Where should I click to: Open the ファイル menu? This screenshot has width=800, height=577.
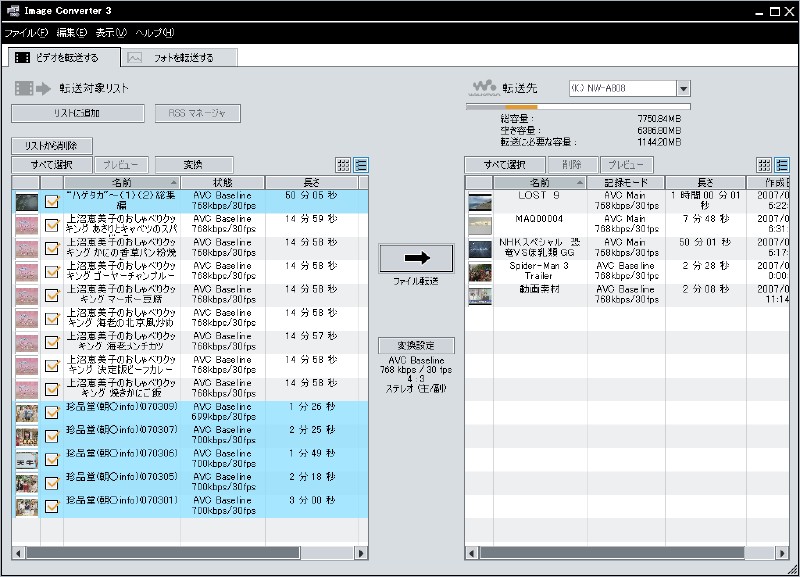point(25,33)
